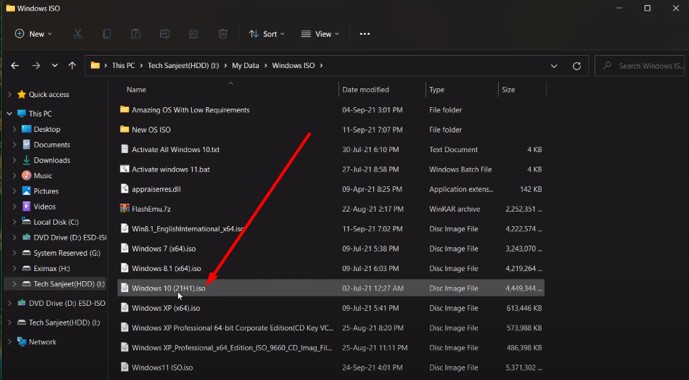
Task: Click the Share icon in toolbar
Action: pos(194,34)
